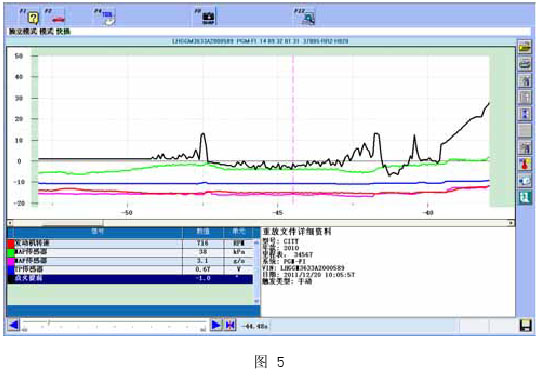Image resolution: width=538 pixels, height=379 pixels.
Task: Click the red thermometer icon in right sidebar
Action: pyautogui.click(x=524, y=164)
